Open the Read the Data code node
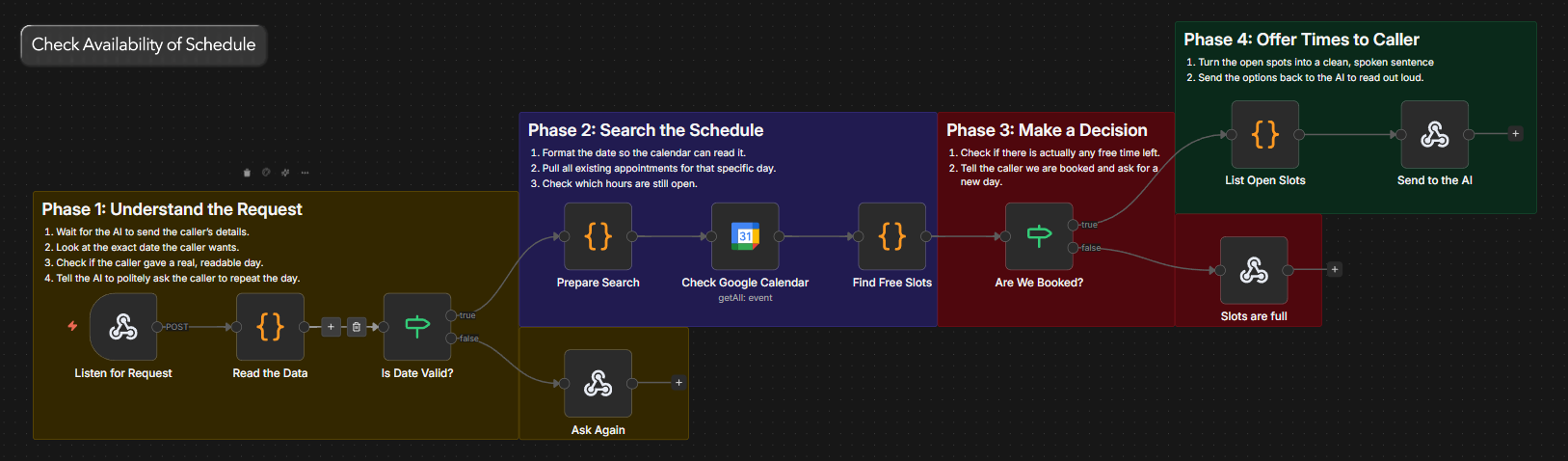This screenshot has width=1568, height=461. 270,327
